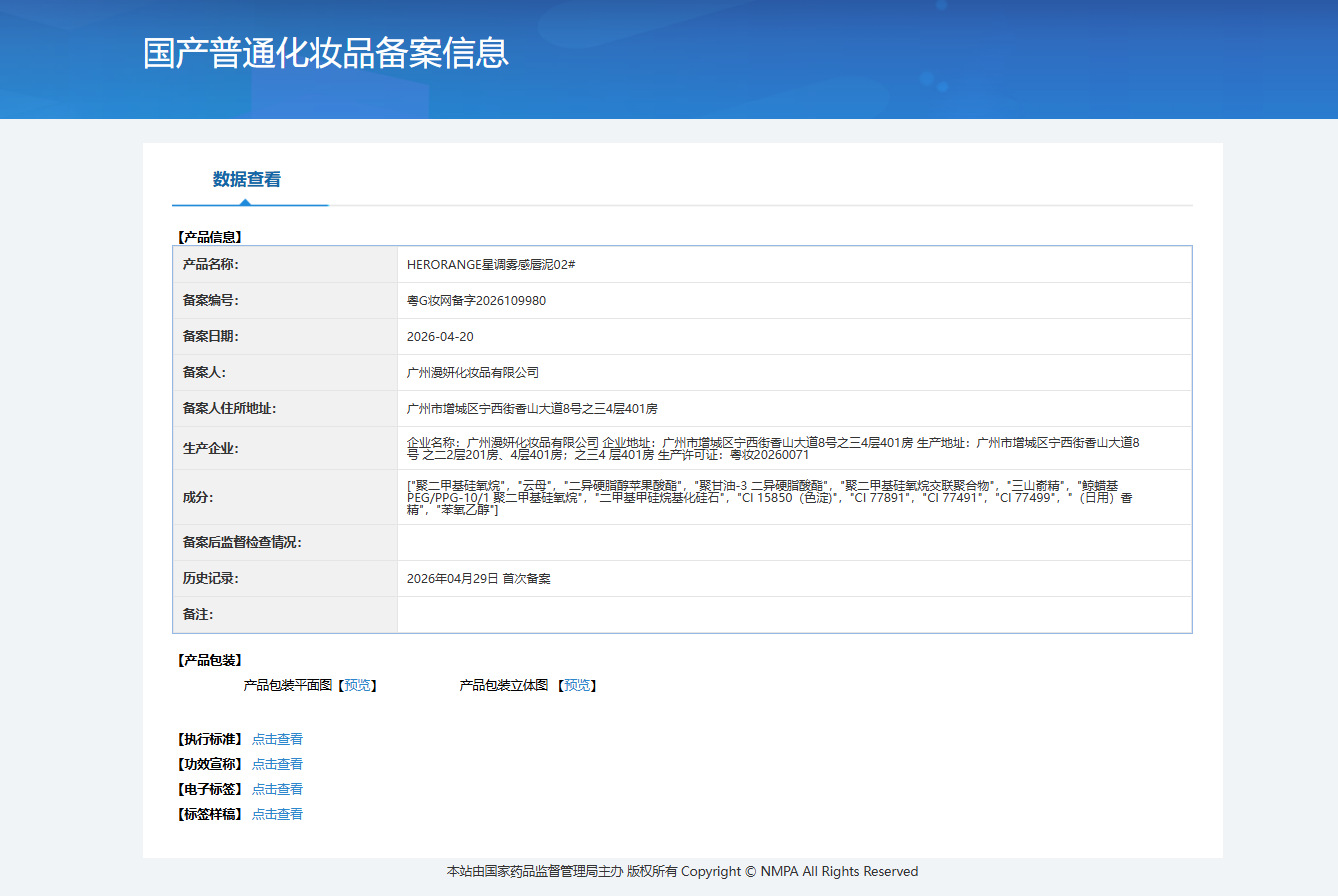1338x896 pixels.
Task: Preview the 产品包装立体图 image
Action: tap(577, 686)
